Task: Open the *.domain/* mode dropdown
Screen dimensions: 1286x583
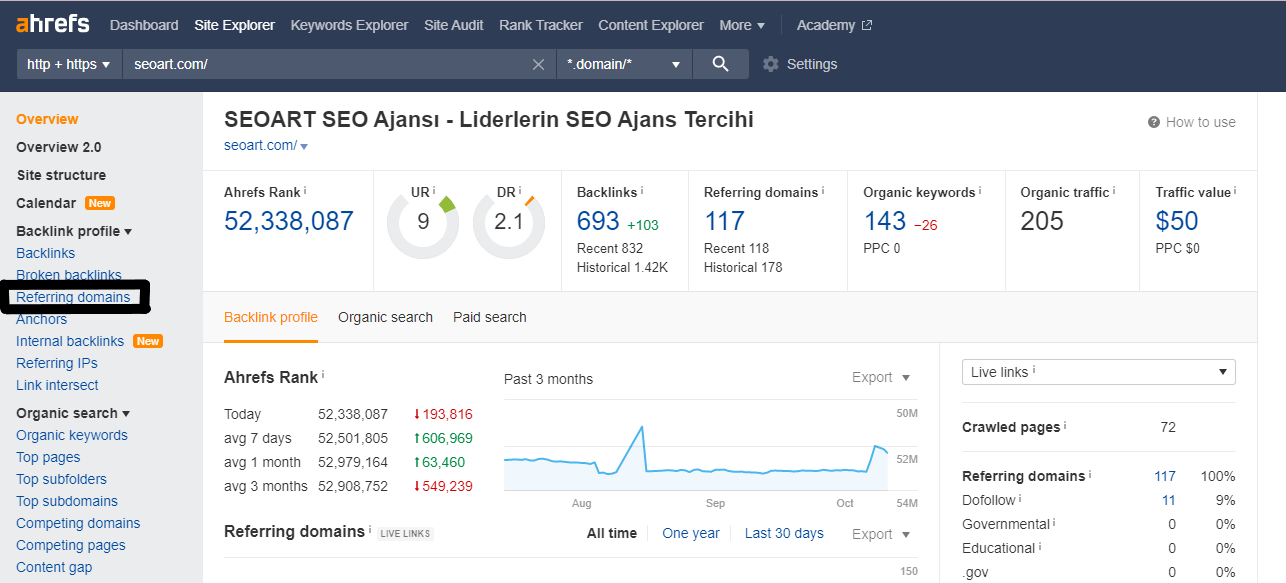Action: coord(623,64)
